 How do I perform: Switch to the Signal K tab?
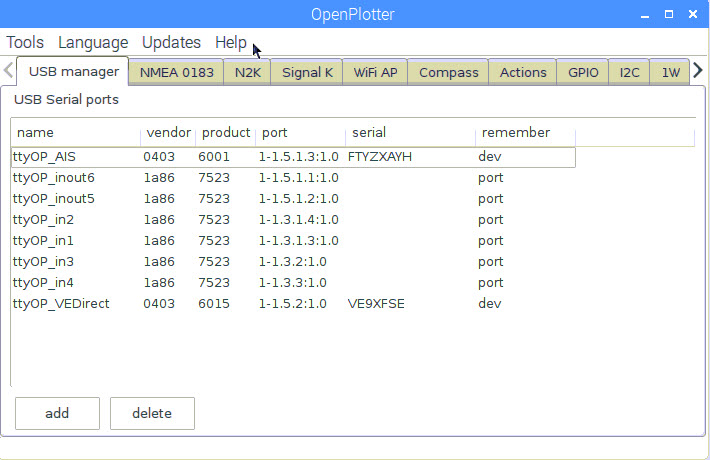click(x=307, y=72)
